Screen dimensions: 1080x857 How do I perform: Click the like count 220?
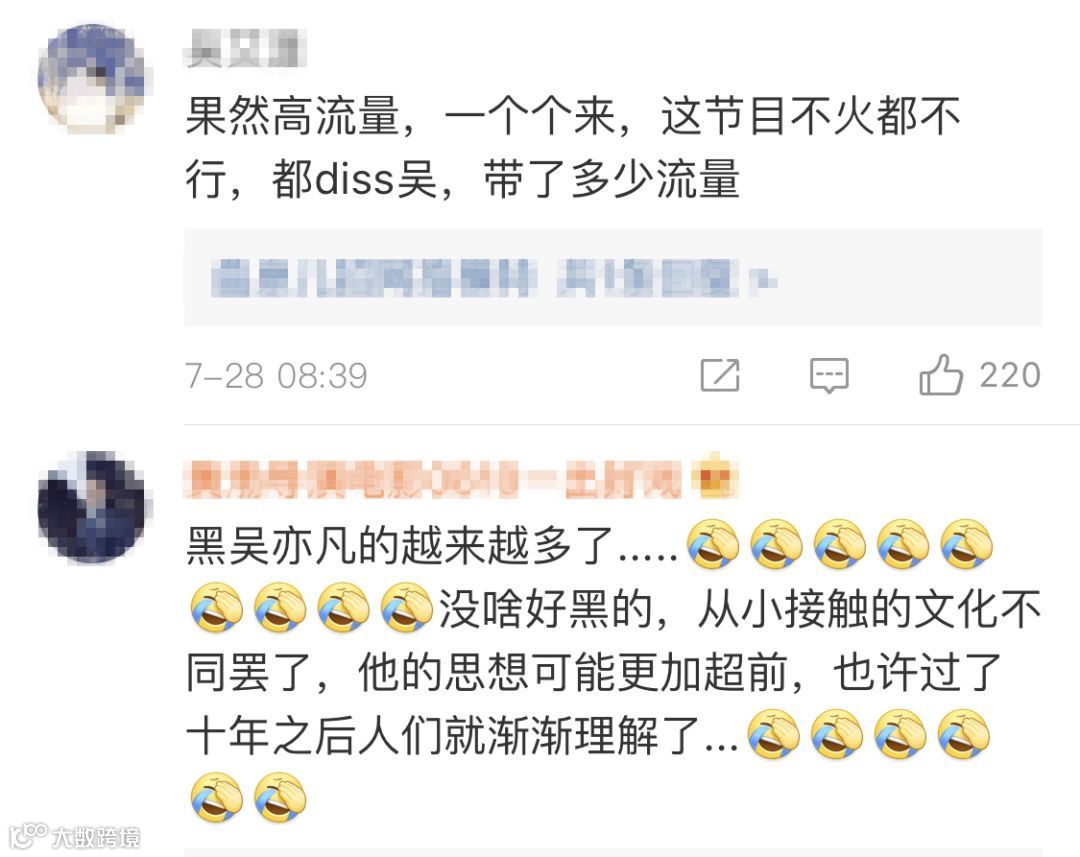(x=1009, y=375)
